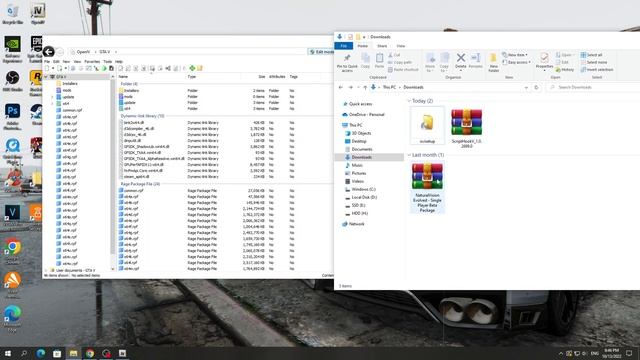This screenshot has width=640, height=360.
Task: Sort OpenIV list by Size column
Action: (261, 77)
